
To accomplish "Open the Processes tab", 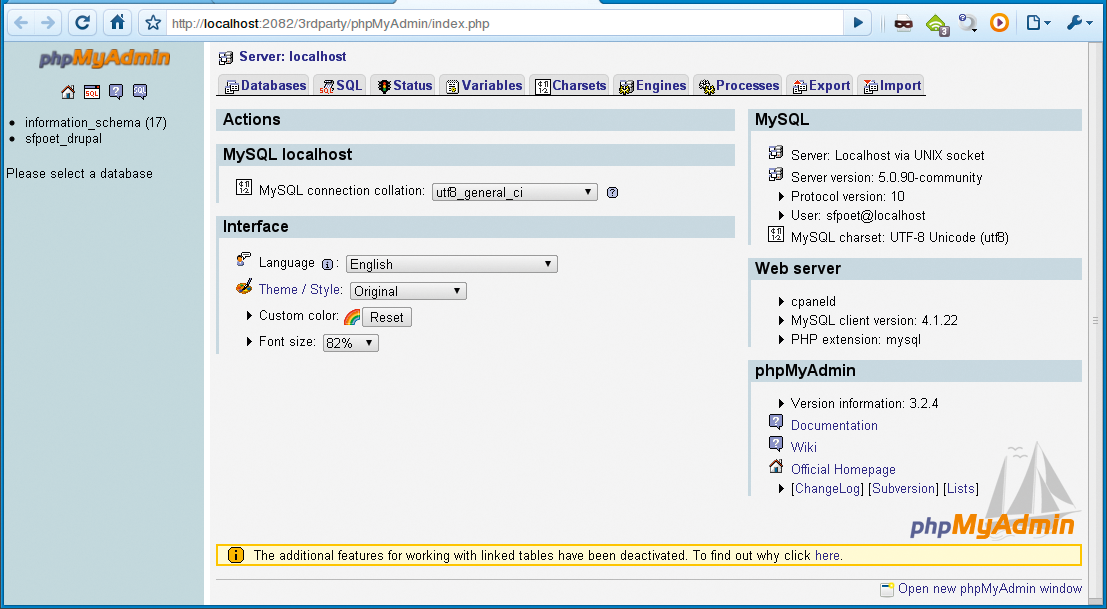I will click(x=738, y=85).
